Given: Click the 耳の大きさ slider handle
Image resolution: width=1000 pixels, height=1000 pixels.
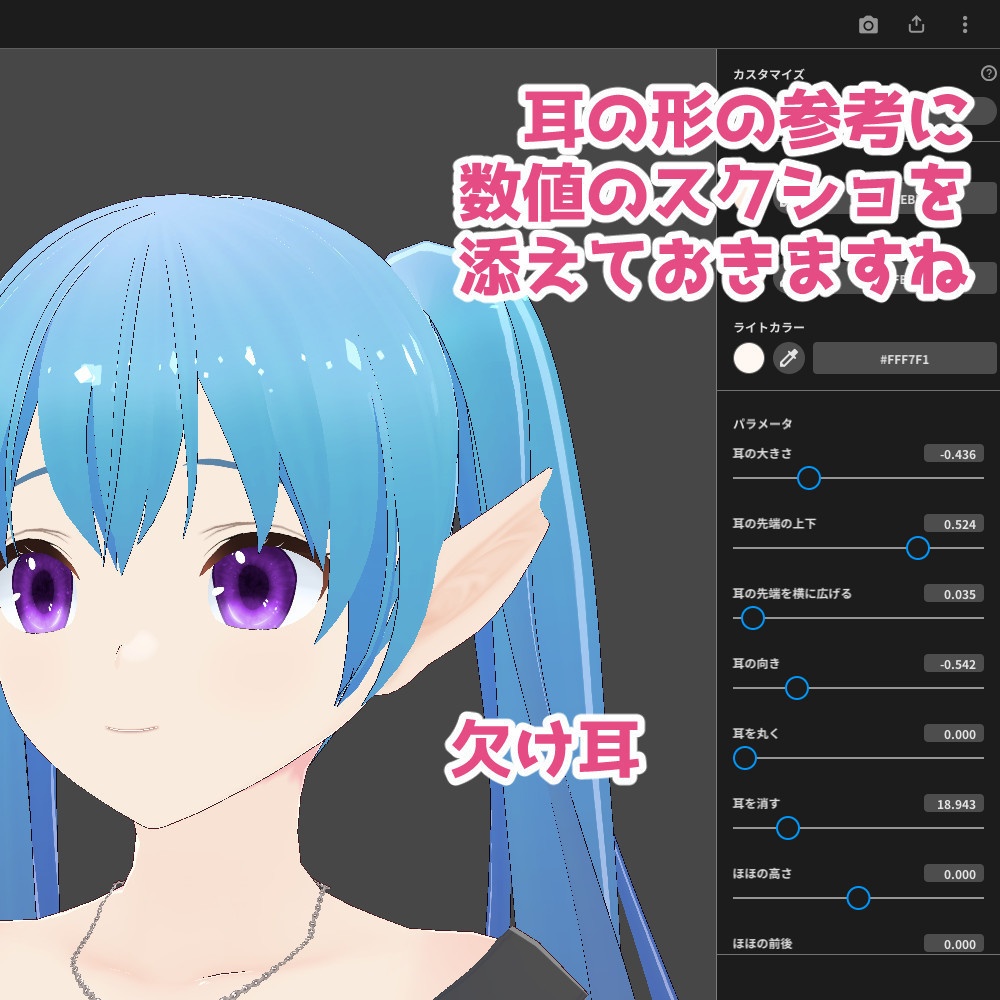Looking at the screenshot, I should pyautogui.click(x=810, y=479).
